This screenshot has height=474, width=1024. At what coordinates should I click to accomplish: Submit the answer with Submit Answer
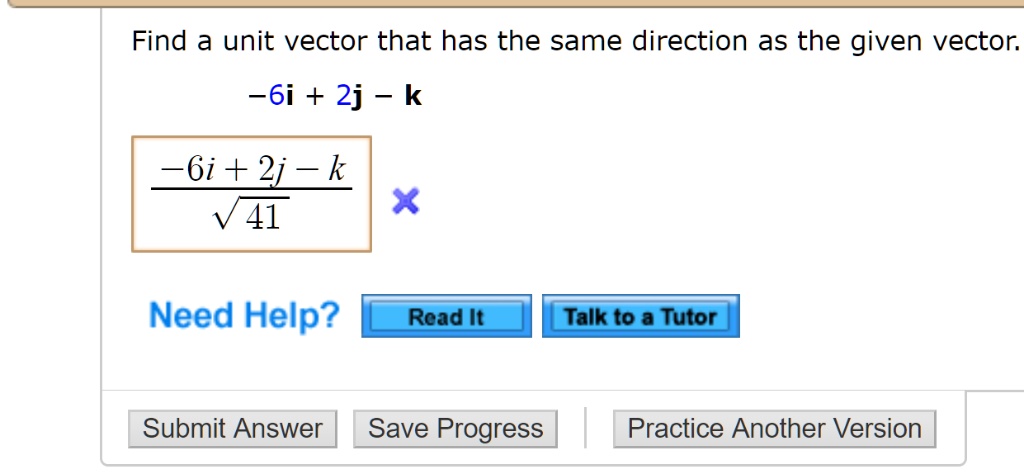pos(232,429)
